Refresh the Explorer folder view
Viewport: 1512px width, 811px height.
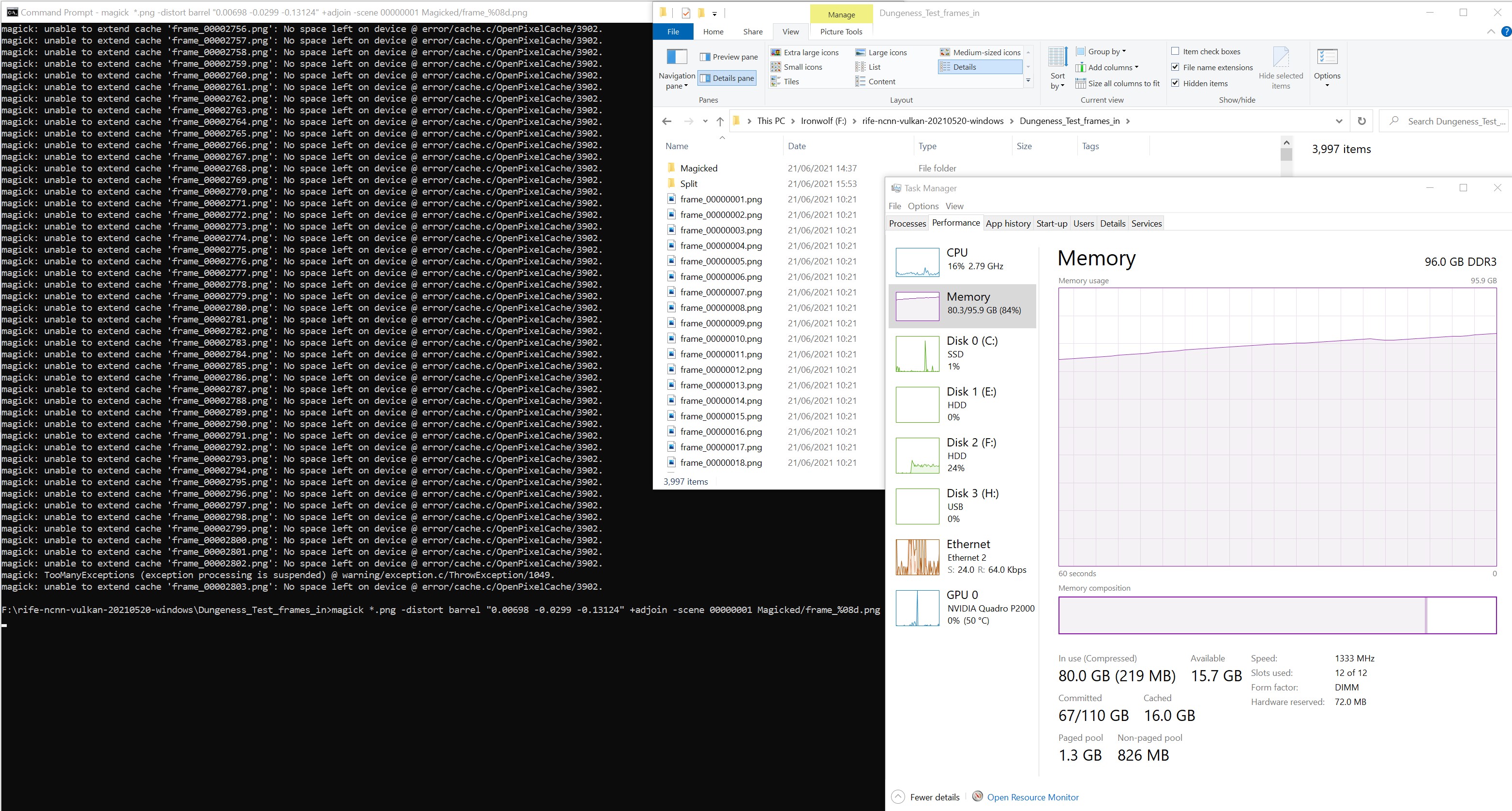point(1362,121)
